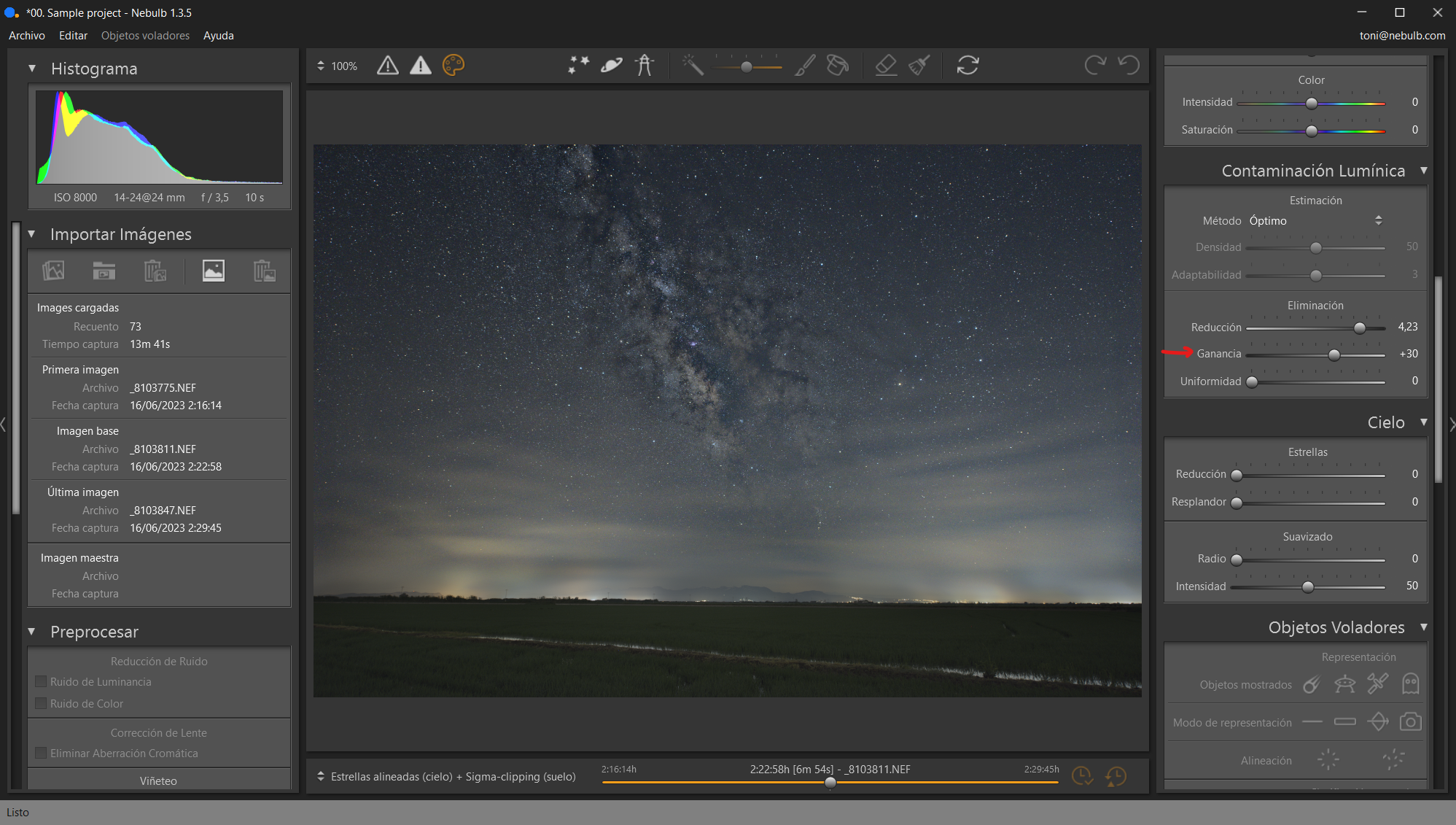Click the filled warning triangle icon
The height and width of the screenshot is (825, 1456).
click(421, 66)
